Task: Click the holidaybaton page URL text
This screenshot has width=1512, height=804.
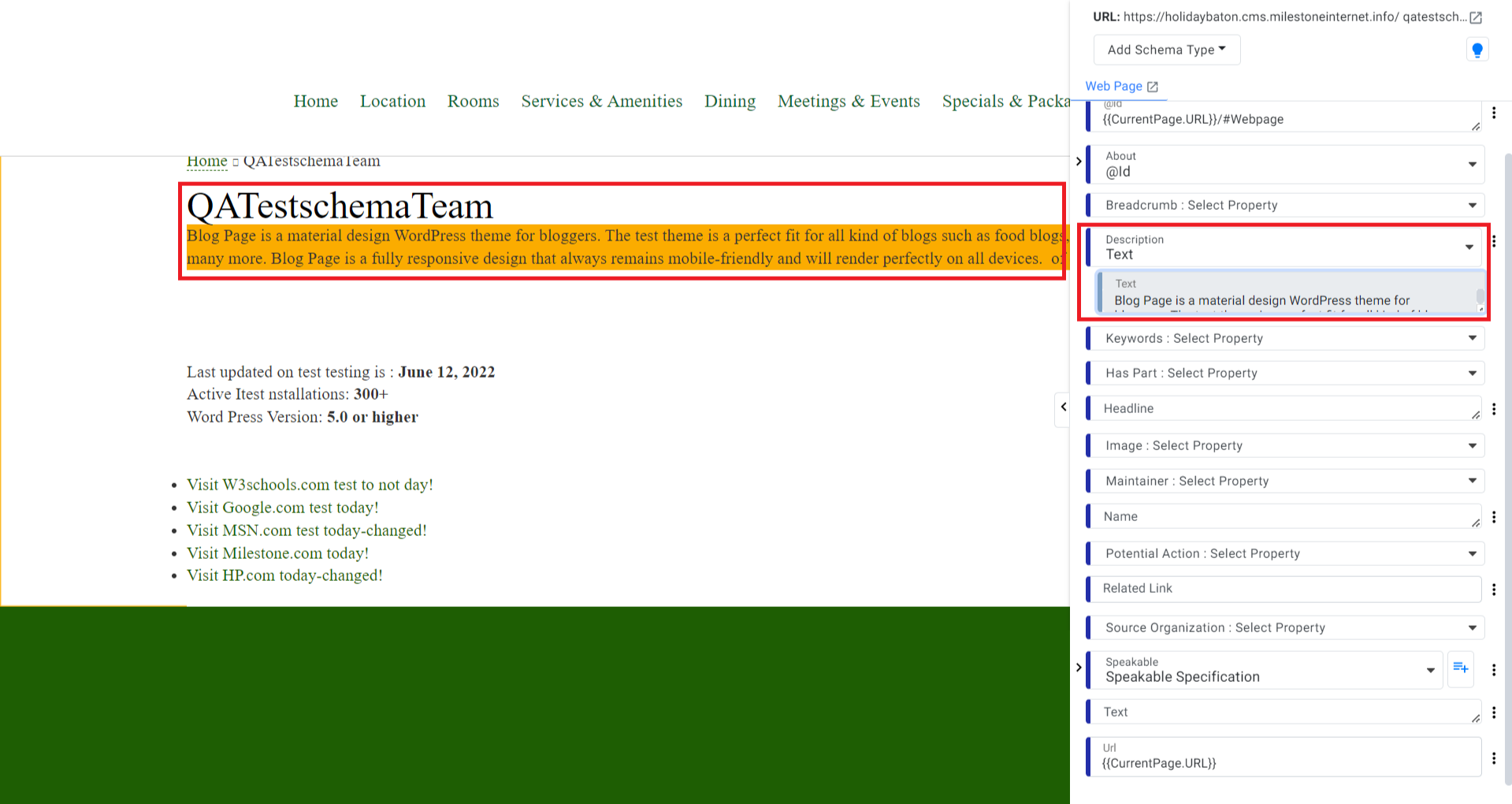Action: coord(1295,17)
